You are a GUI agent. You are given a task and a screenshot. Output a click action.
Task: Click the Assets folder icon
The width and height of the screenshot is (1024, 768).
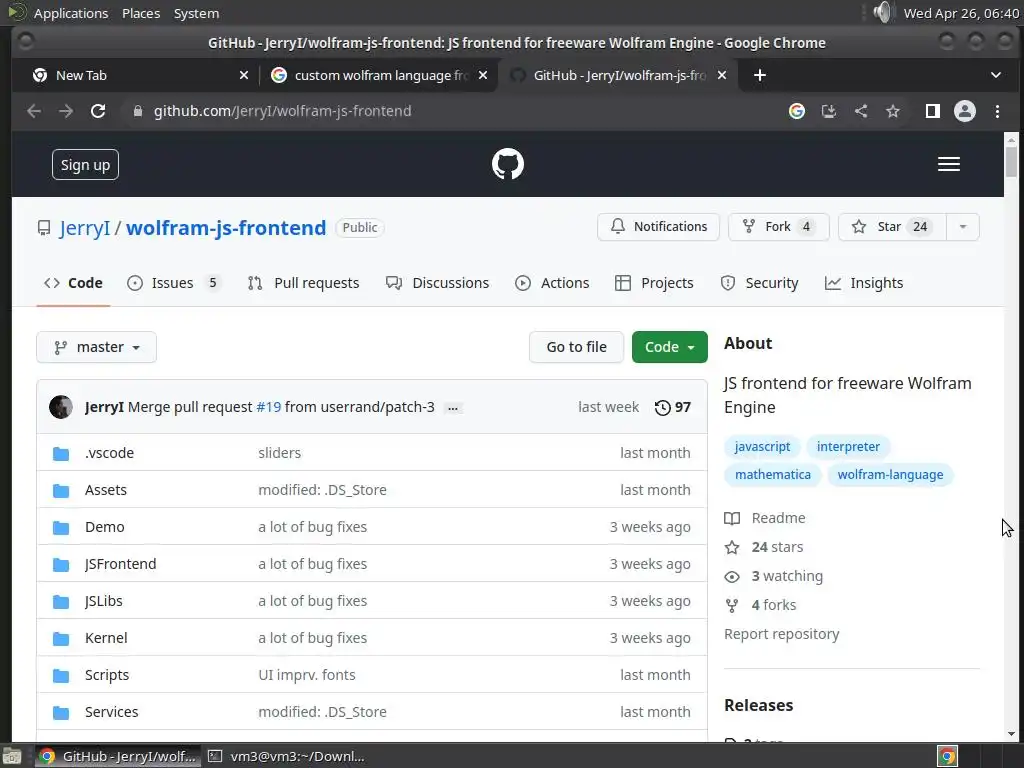(x=61, y=490)
